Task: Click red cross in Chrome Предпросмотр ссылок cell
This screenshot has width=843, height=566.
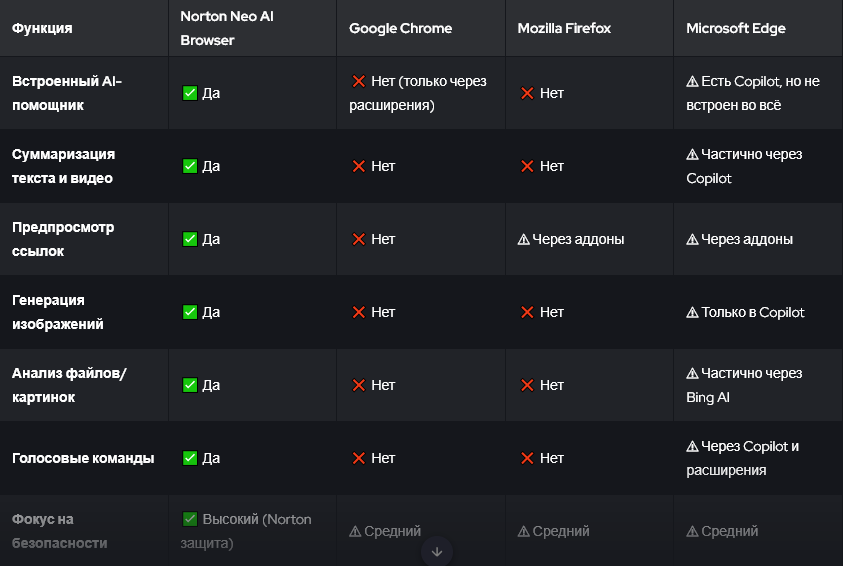Action: 359,239
